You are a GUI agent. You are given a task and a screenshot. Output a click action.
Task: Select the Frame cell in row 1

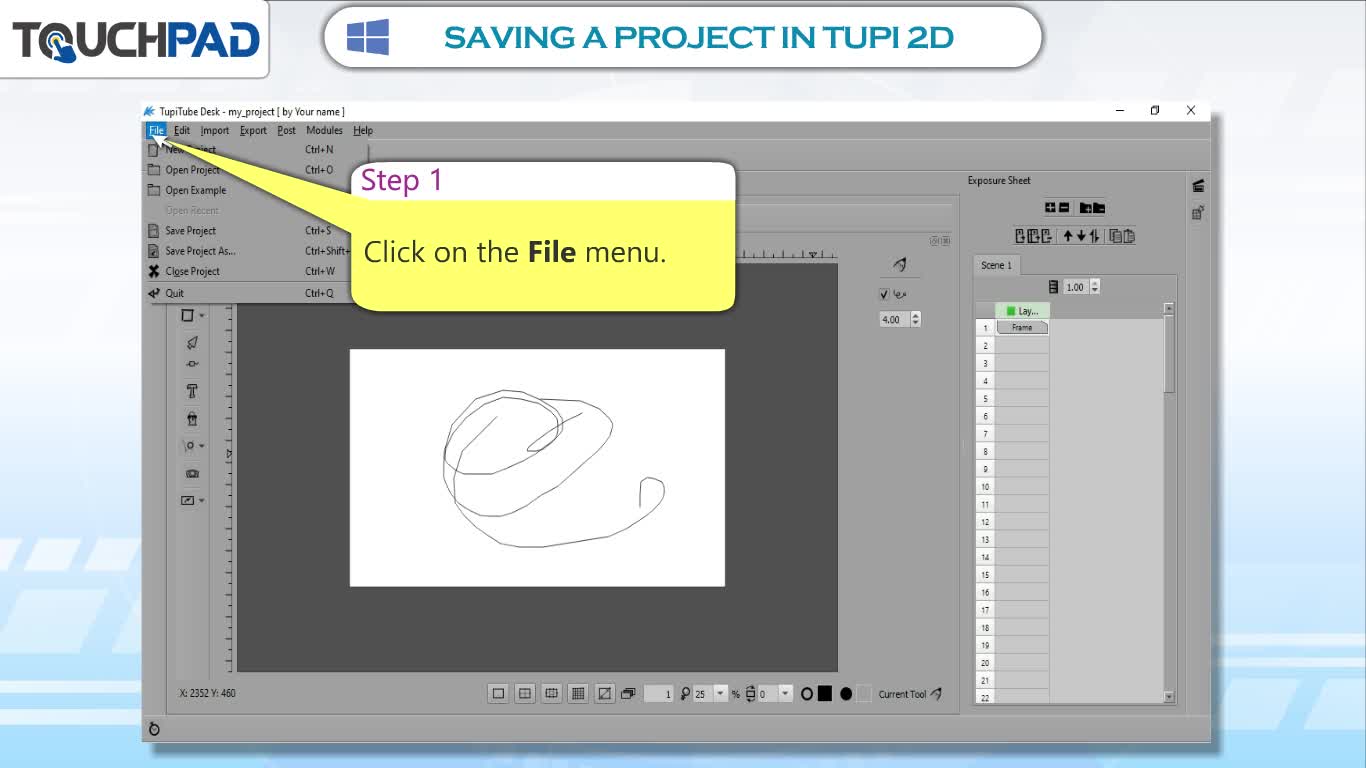pyautogui.click(x=1022, y=328)
